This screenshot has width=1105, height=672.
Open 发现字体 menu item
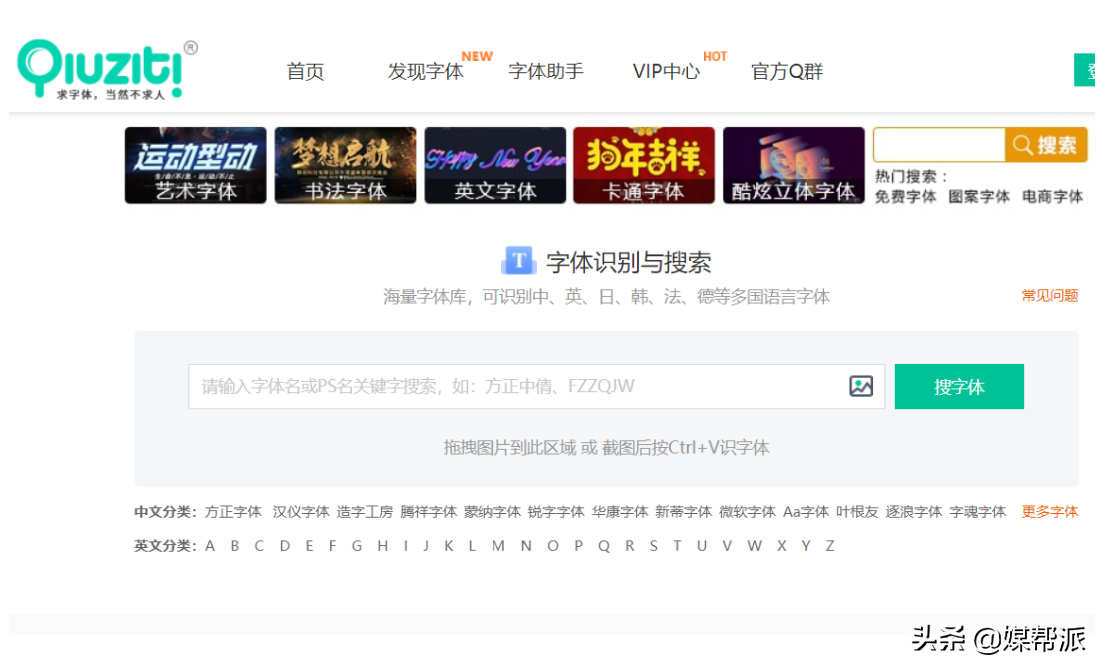425,72
